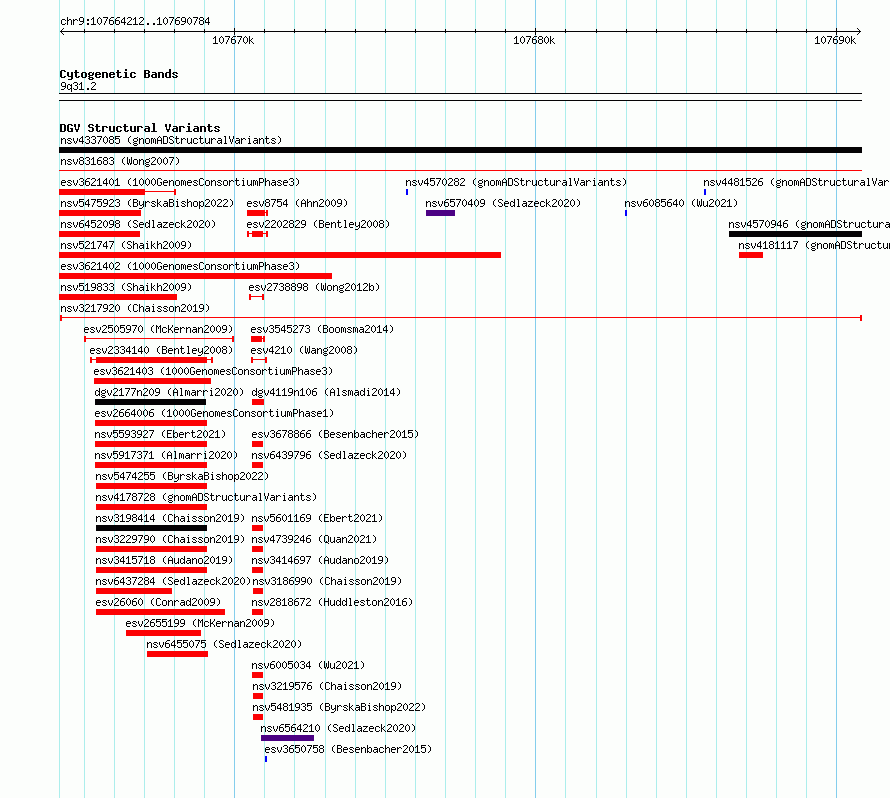Select black bar under dgv2177n209 Almarri2020

150,402
